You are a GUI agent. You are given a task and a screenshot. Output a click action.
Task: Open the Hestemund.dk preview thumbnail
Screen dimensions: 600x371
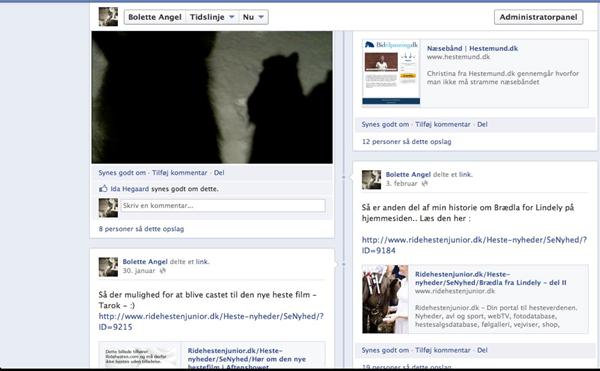click(x=391, y=72)
